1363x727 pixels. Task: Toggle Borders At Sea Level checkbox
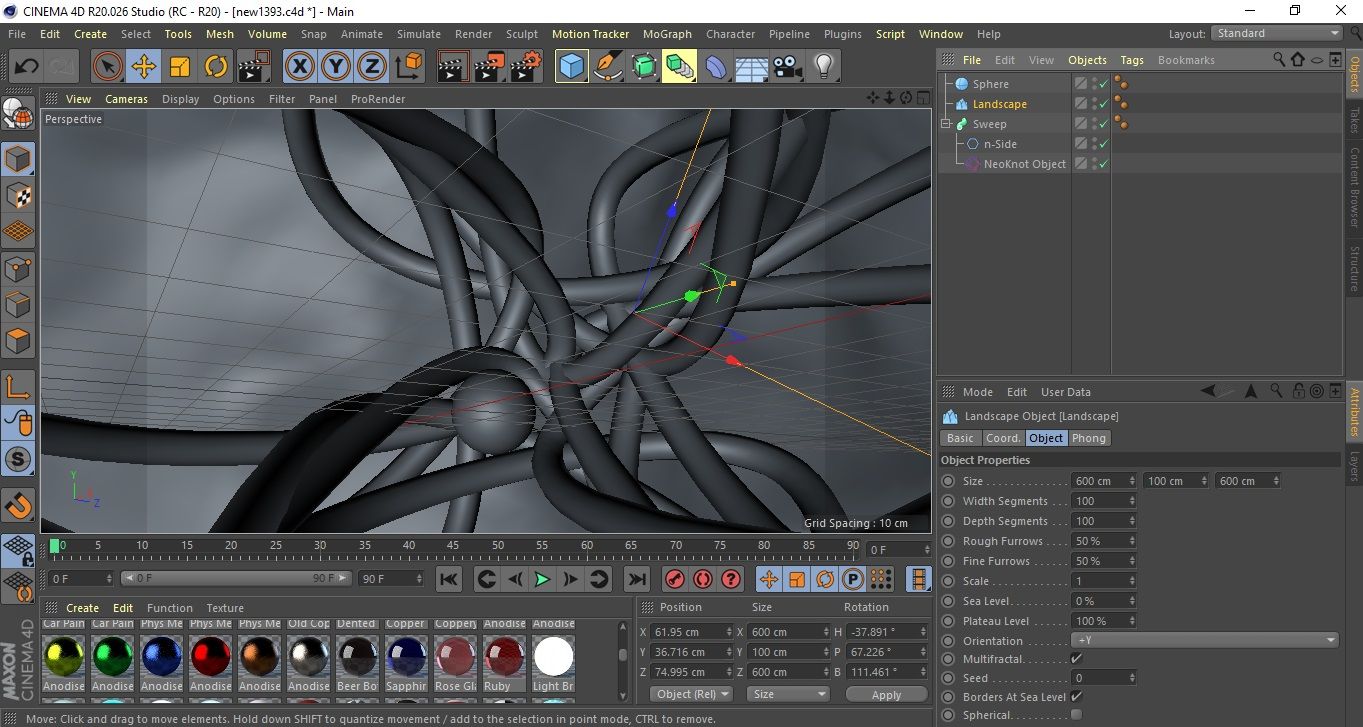coord(1076,697)
